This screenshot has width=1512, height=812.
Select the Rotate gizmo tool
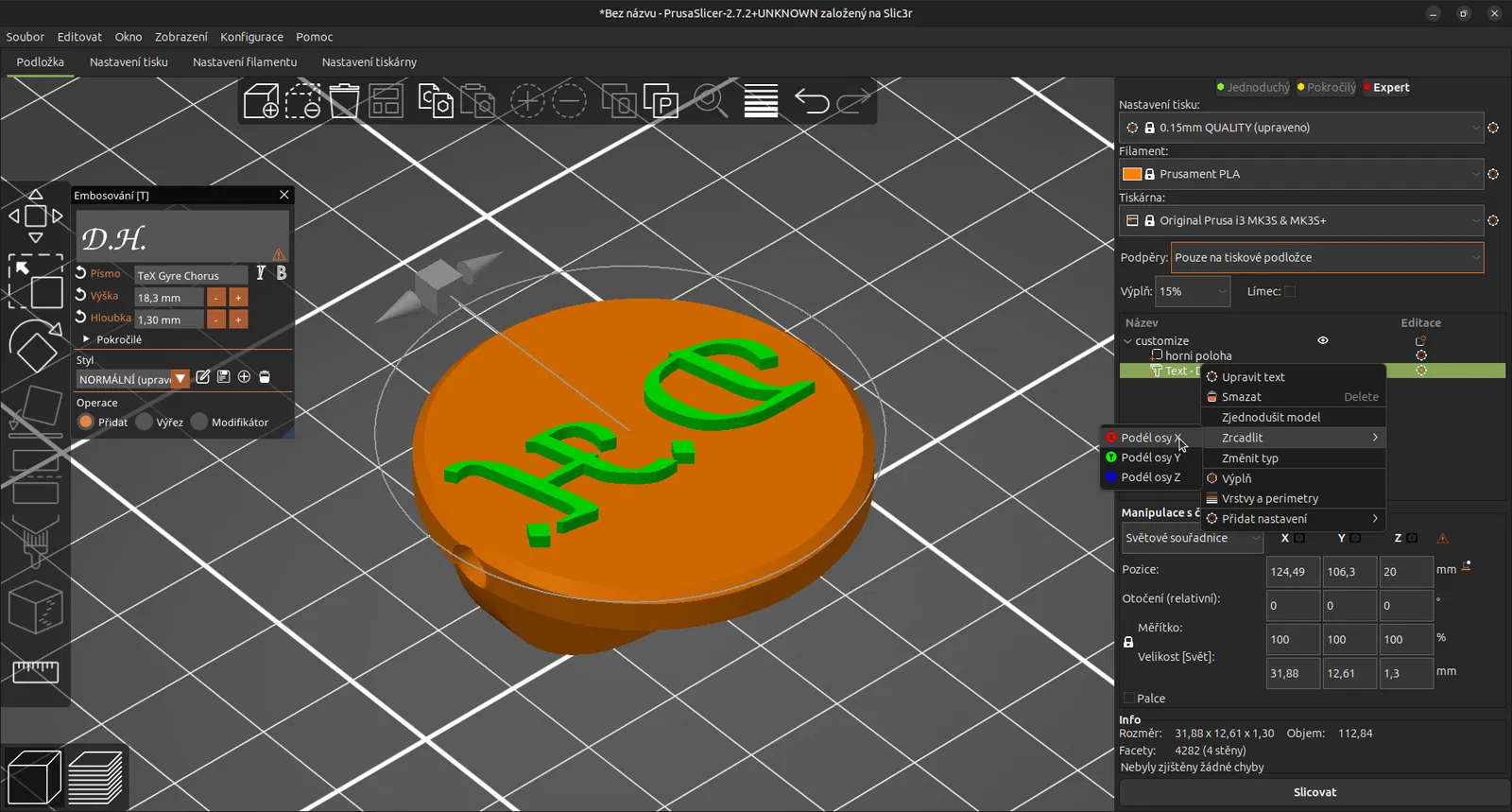(x=35, y=347)
